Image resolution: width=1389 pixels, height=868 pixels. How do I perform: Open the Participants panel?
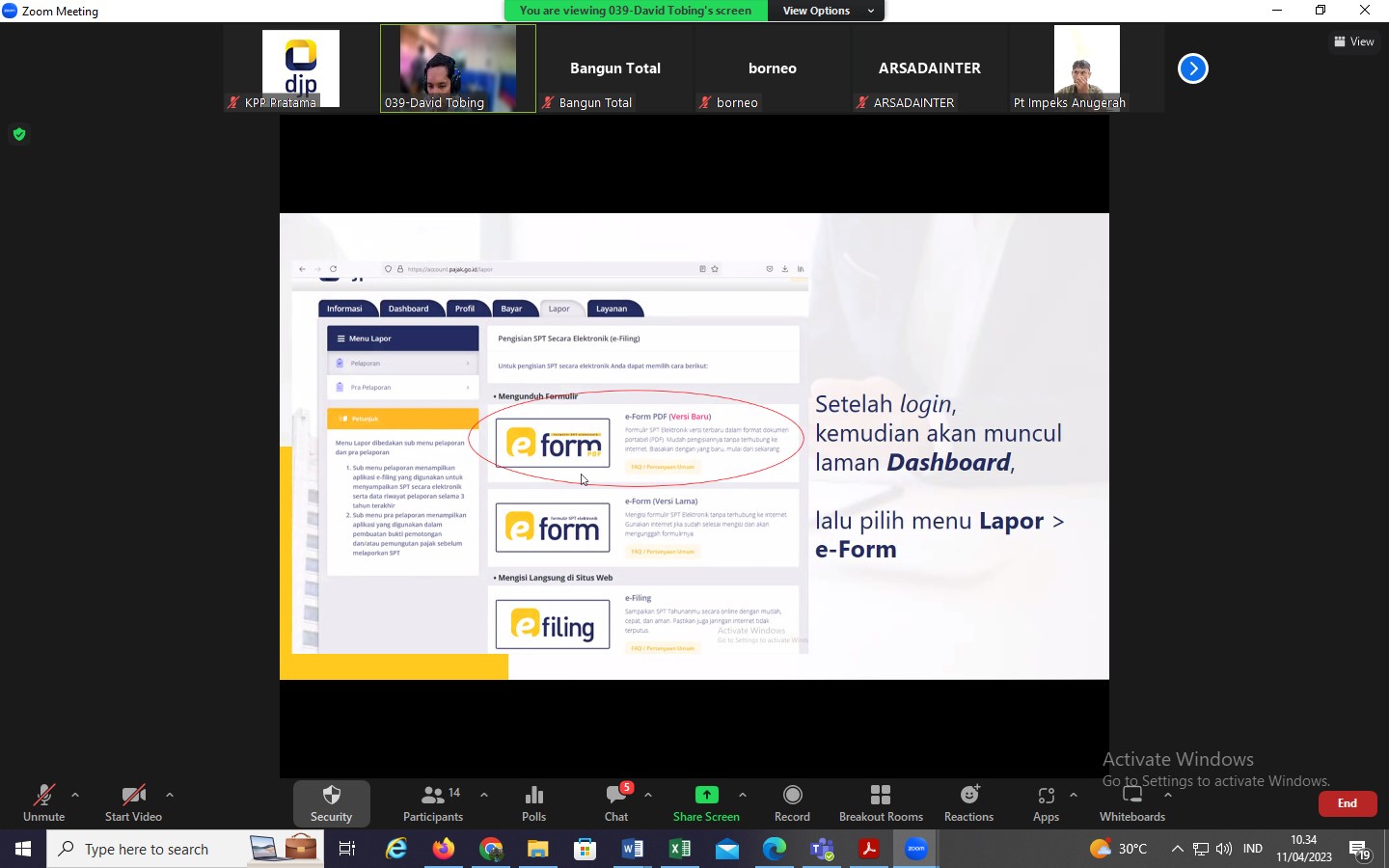point(433,803)
